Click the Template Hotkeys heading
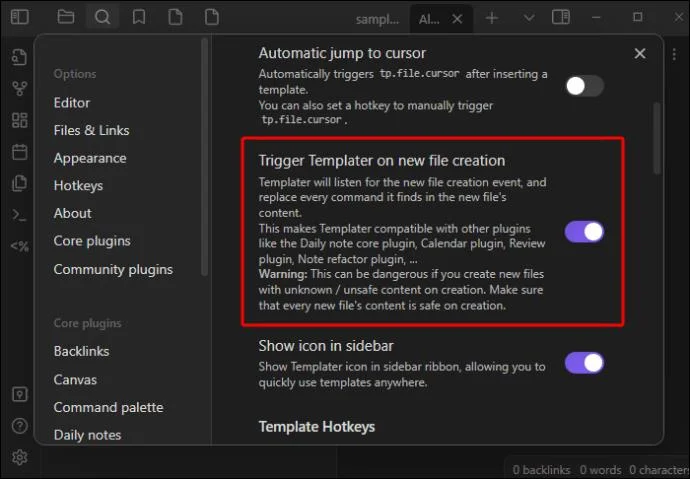This screenshot has height=479, width=690. 317,427
